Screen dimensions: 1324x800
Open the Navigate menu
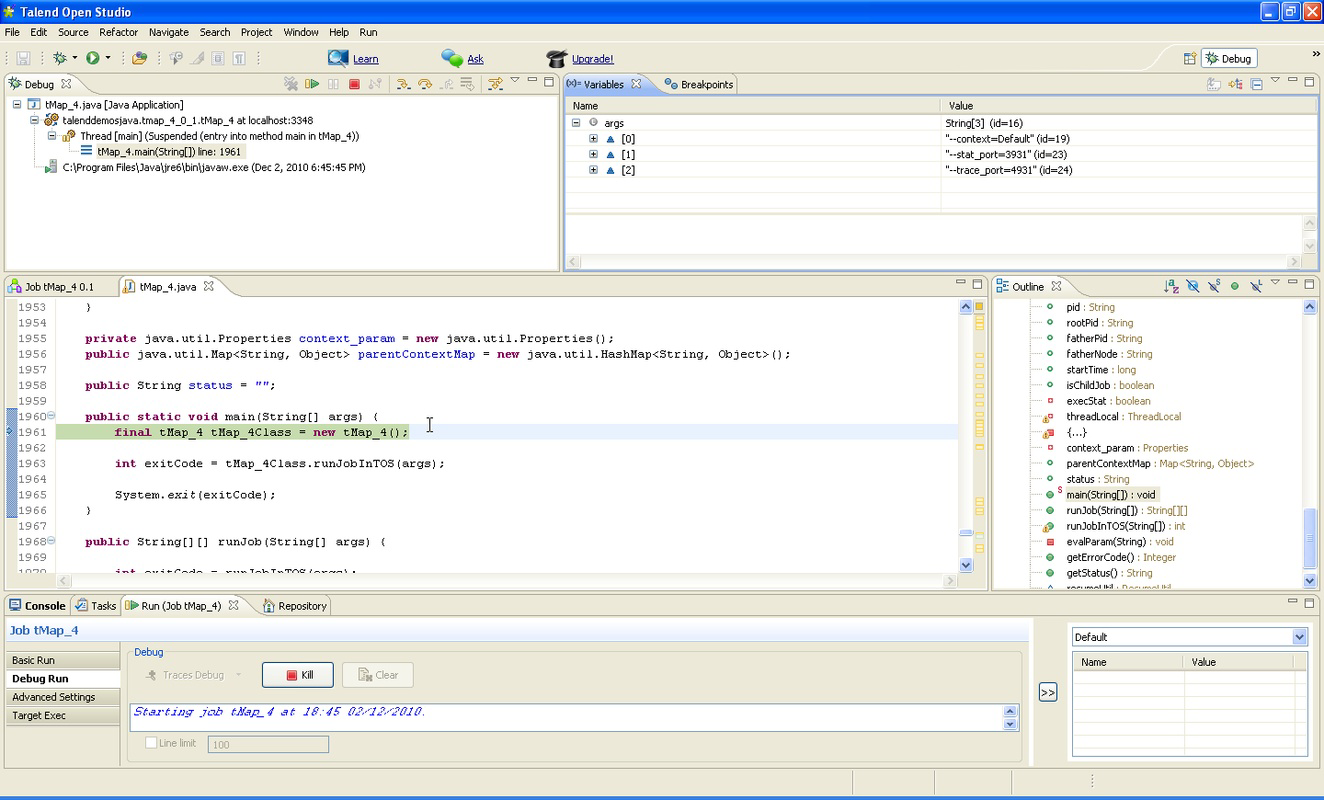168,32
